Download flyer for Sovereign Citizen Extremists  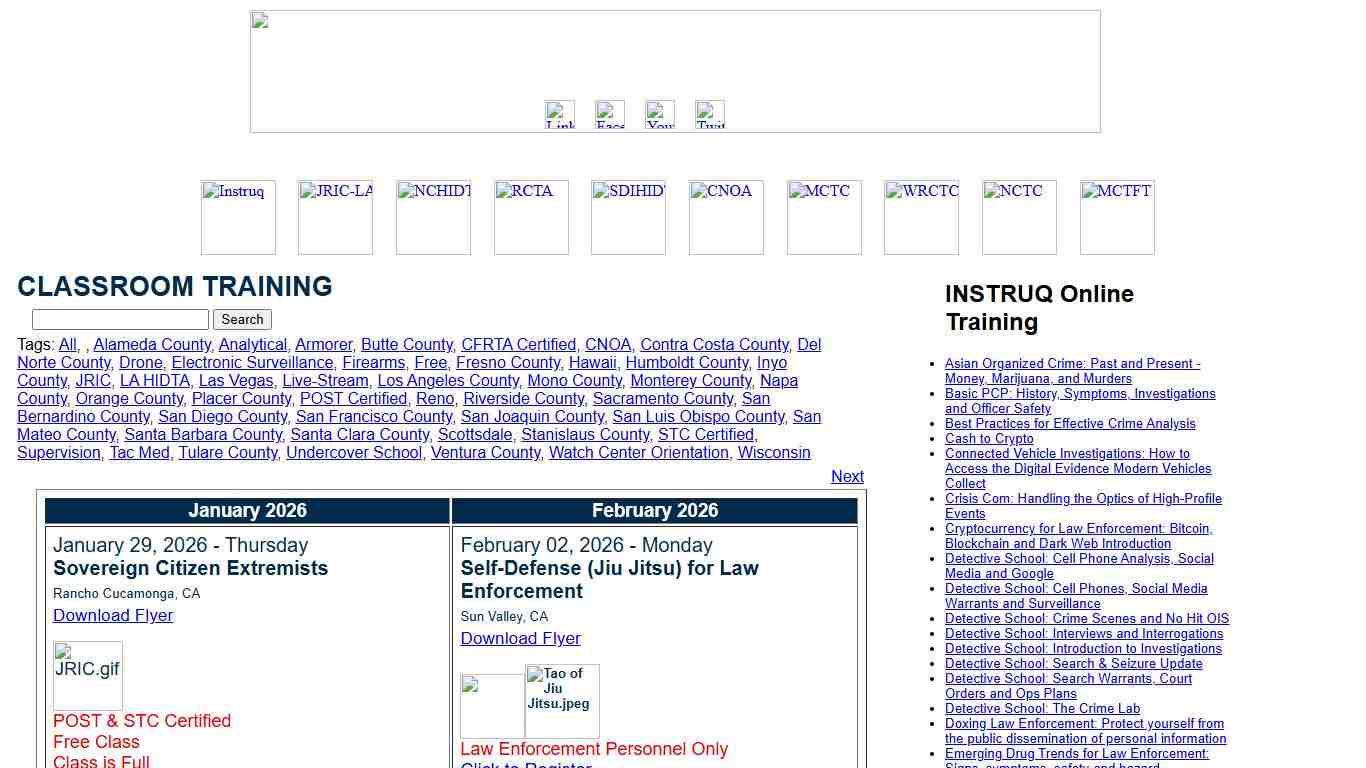(x=113, y=615)
